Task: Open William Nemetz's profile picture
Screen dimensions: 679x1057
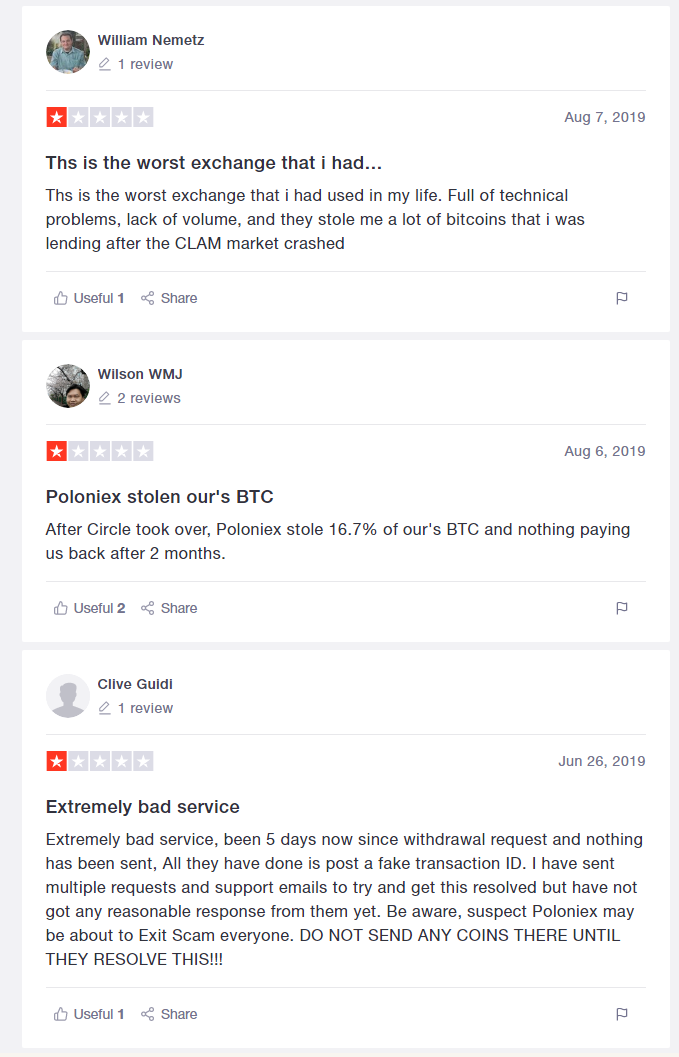Action: (67, 52)
